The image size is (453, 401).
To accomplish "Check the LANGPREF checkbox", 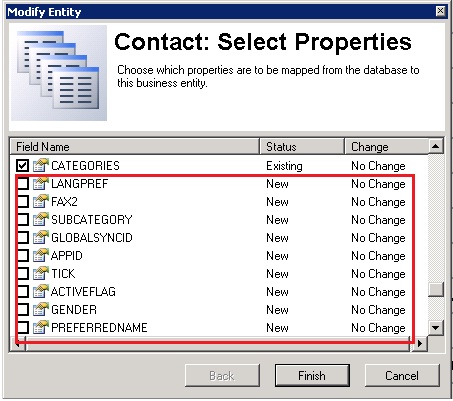I will click(22, 183).
